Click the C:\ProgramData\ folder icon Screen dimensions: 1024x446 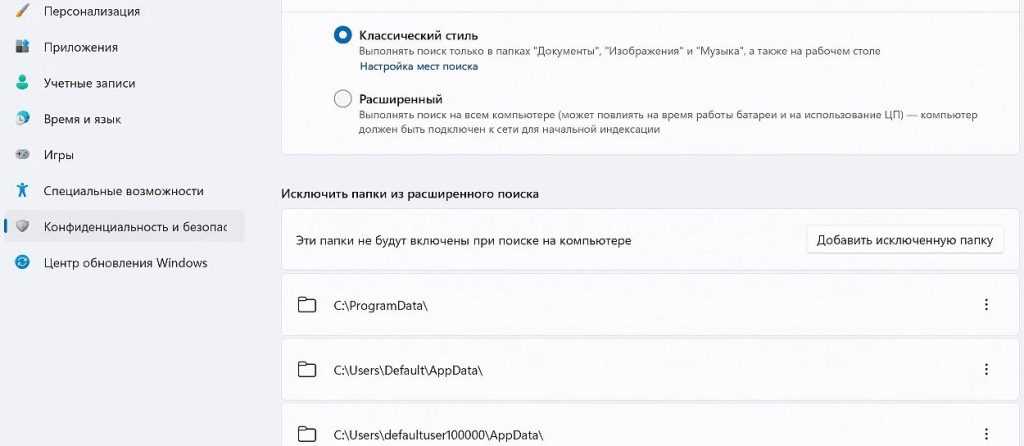click(x=307, y=305)
